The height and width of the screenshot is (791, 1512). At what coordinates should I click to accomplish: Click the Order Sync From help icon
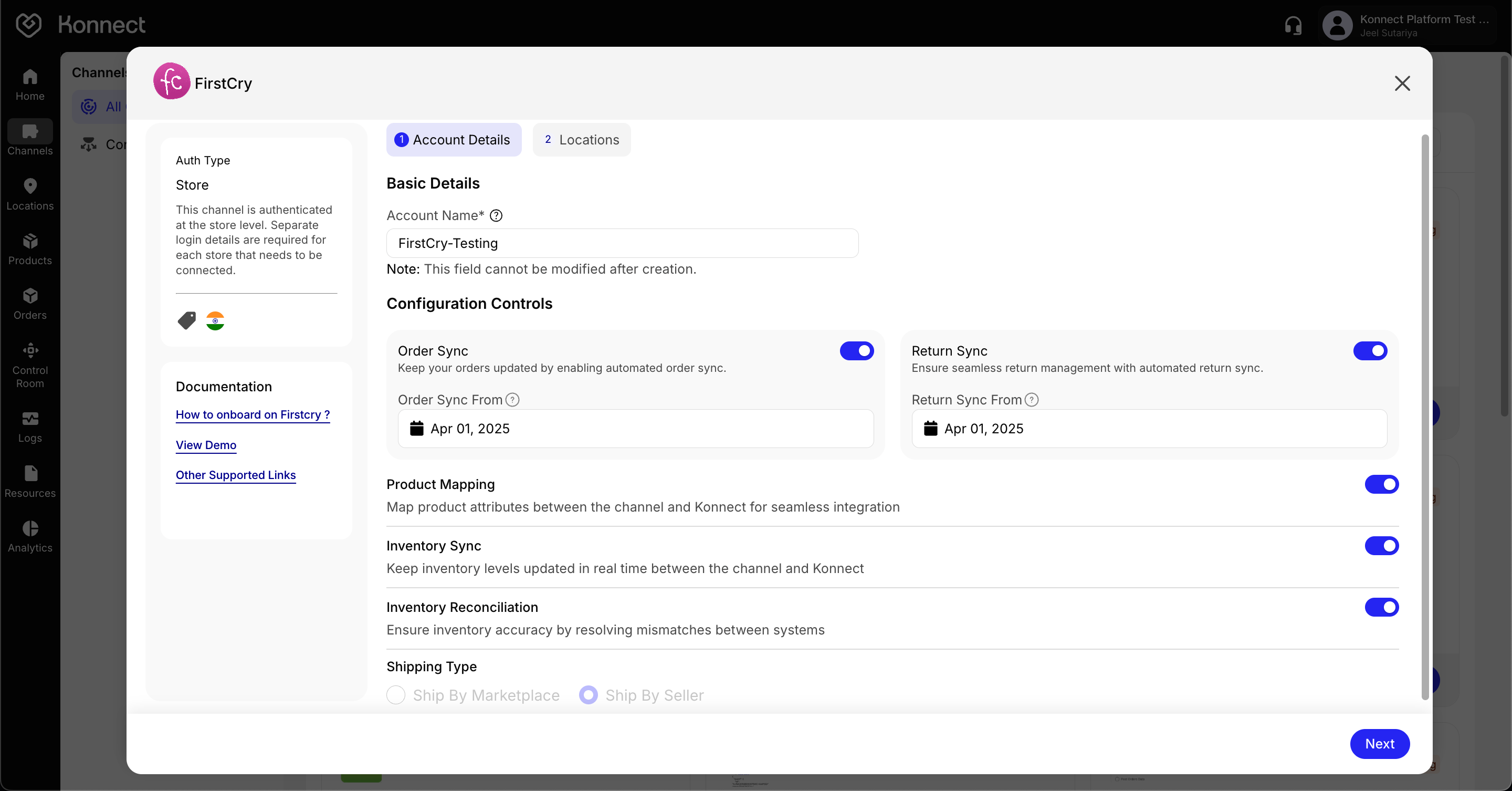[x=512, y=400]
